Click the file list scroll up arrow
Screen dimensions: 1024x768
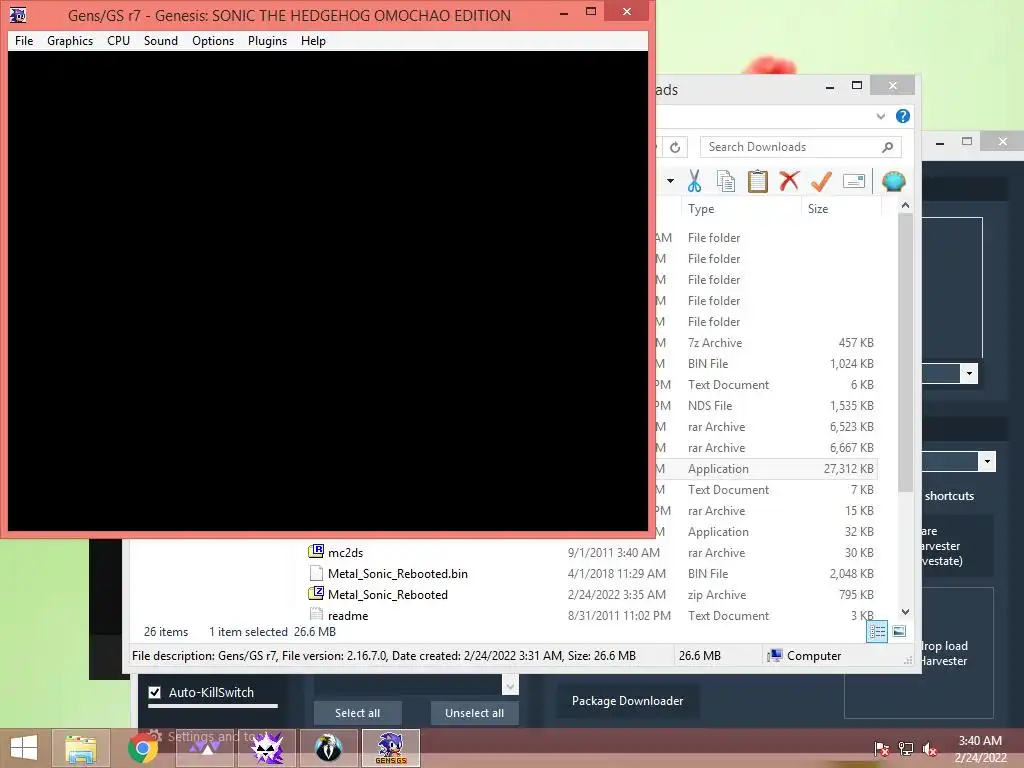(905, 206)
